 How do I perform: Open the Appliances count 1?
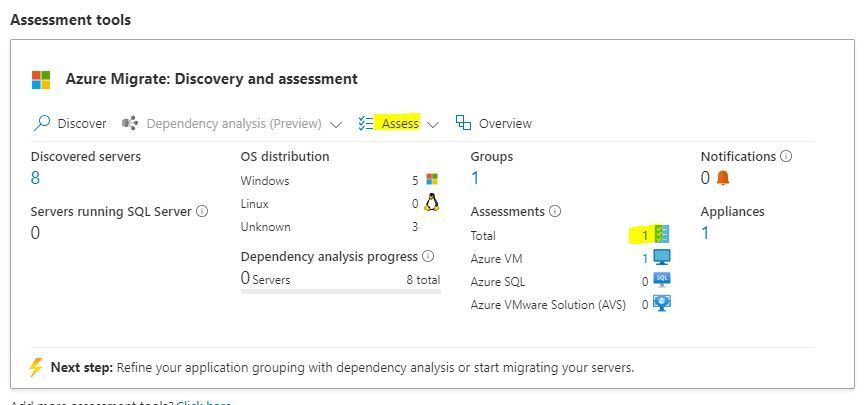tap(705, 233)
